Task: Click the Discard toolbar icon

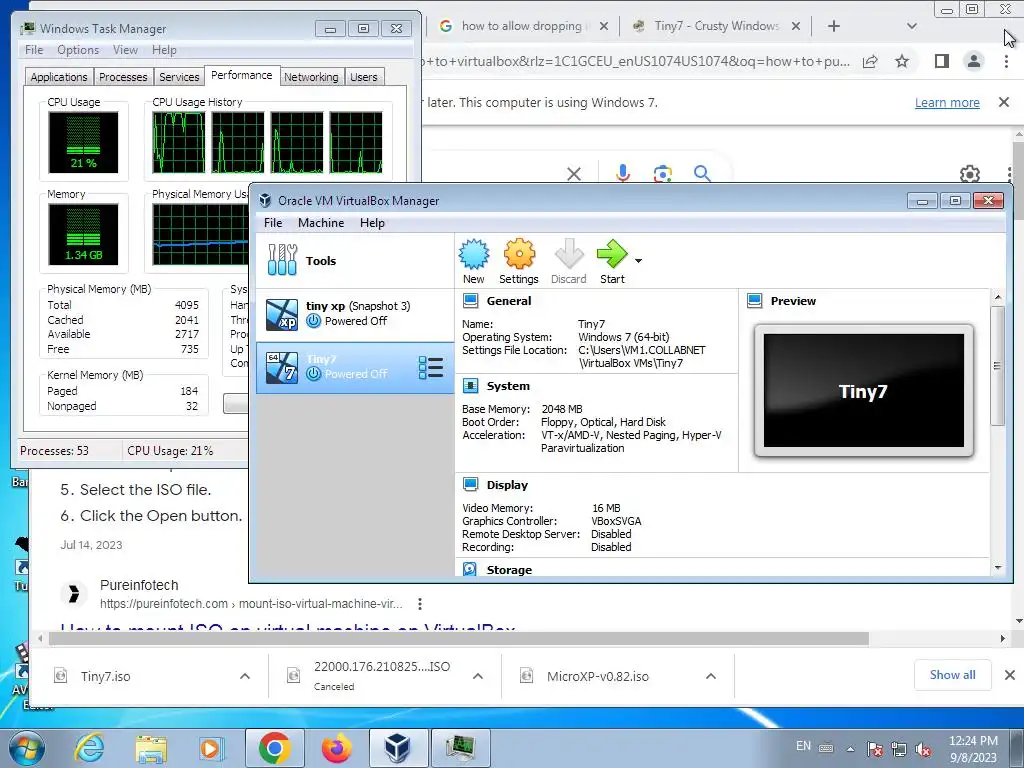Action: pyautogui.click(x=568, y=255)
